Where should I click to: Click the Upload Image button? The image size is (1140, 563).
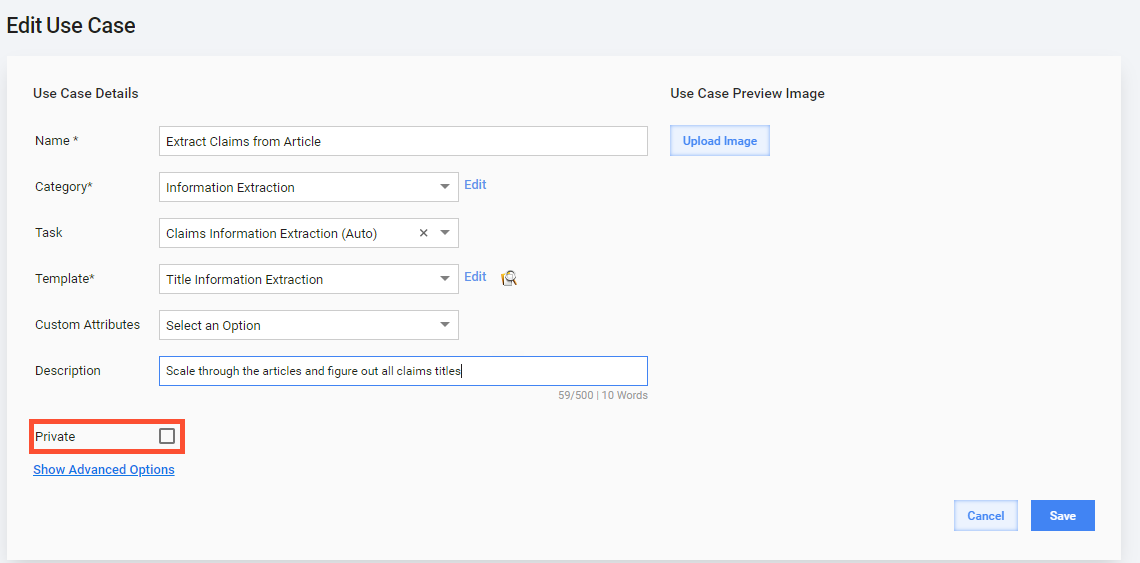(720, 141)
